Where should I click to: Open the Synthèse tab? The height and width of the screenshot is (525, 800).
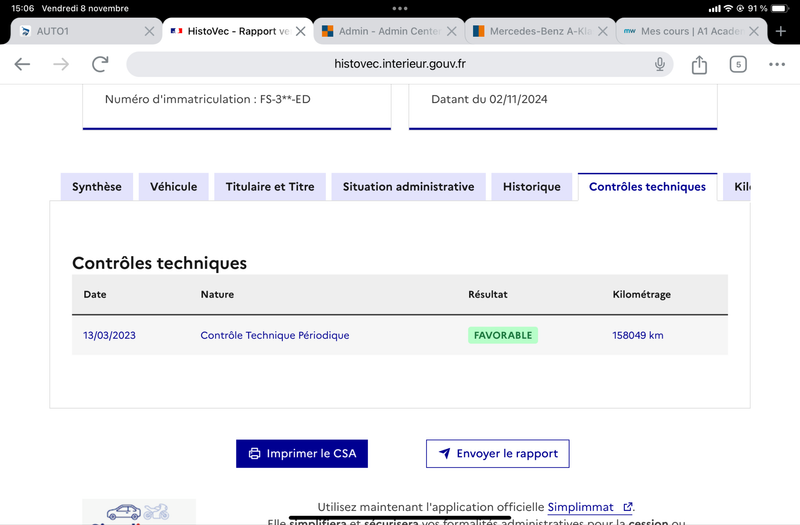tap(97, 187)
